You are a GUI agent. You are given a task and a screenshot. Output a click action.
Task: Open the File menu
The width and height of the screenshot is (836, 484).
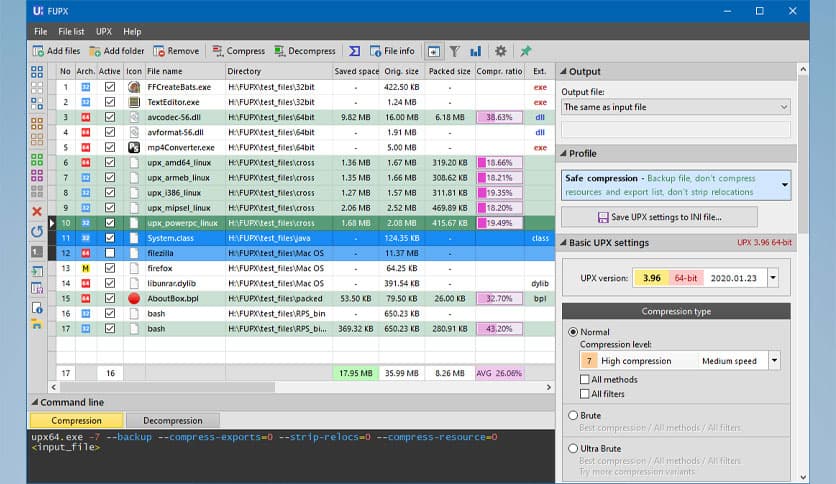click(x=41, y=31)
